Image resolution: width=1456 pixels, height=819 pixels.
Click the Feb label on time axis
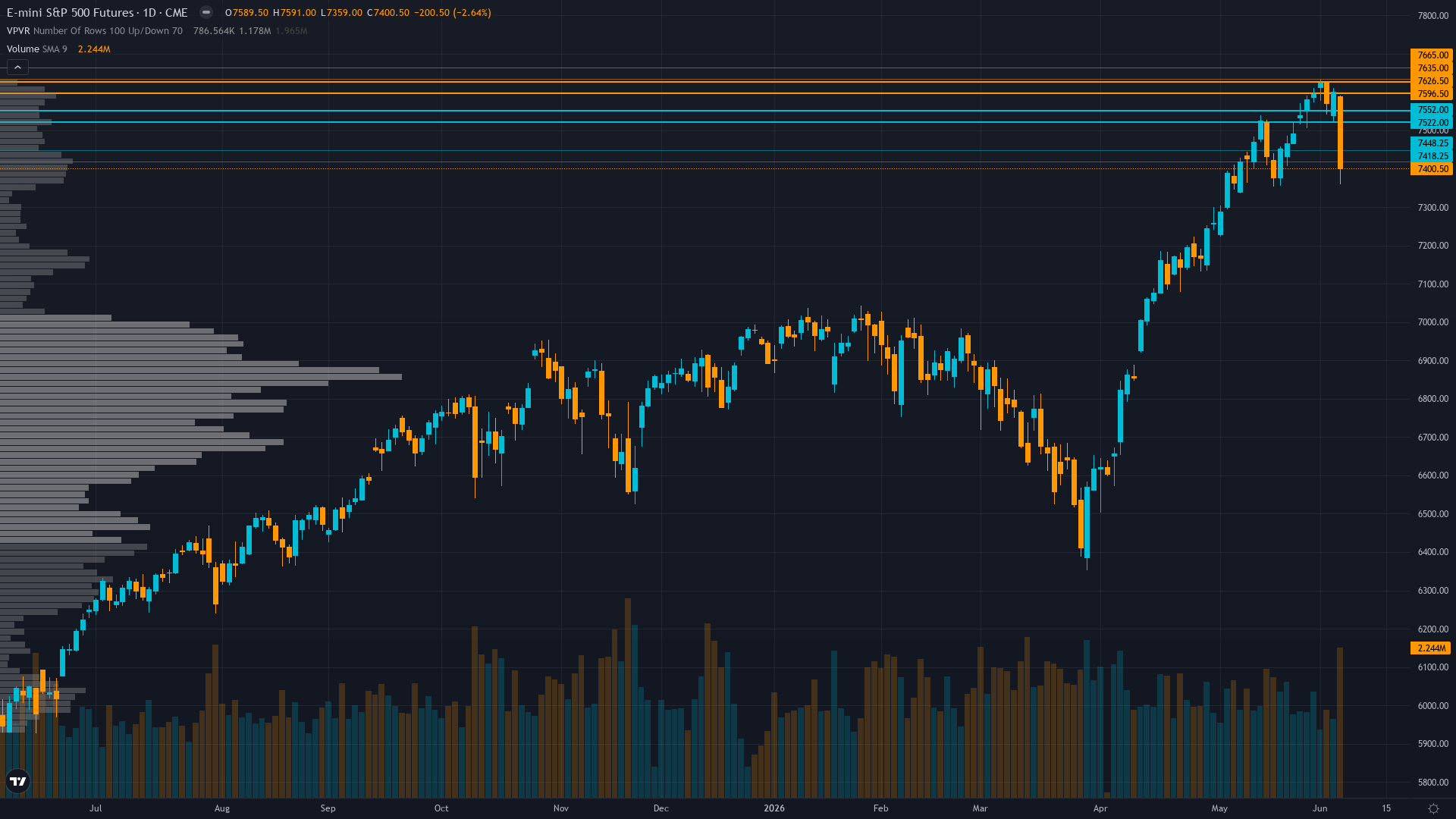[880, 808]
